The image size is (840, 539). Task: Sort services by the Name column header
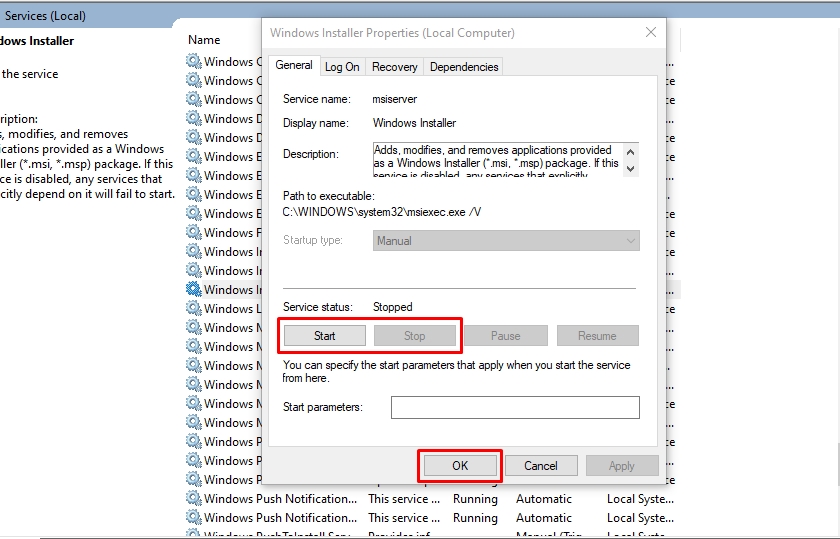(x=204, y=40)
